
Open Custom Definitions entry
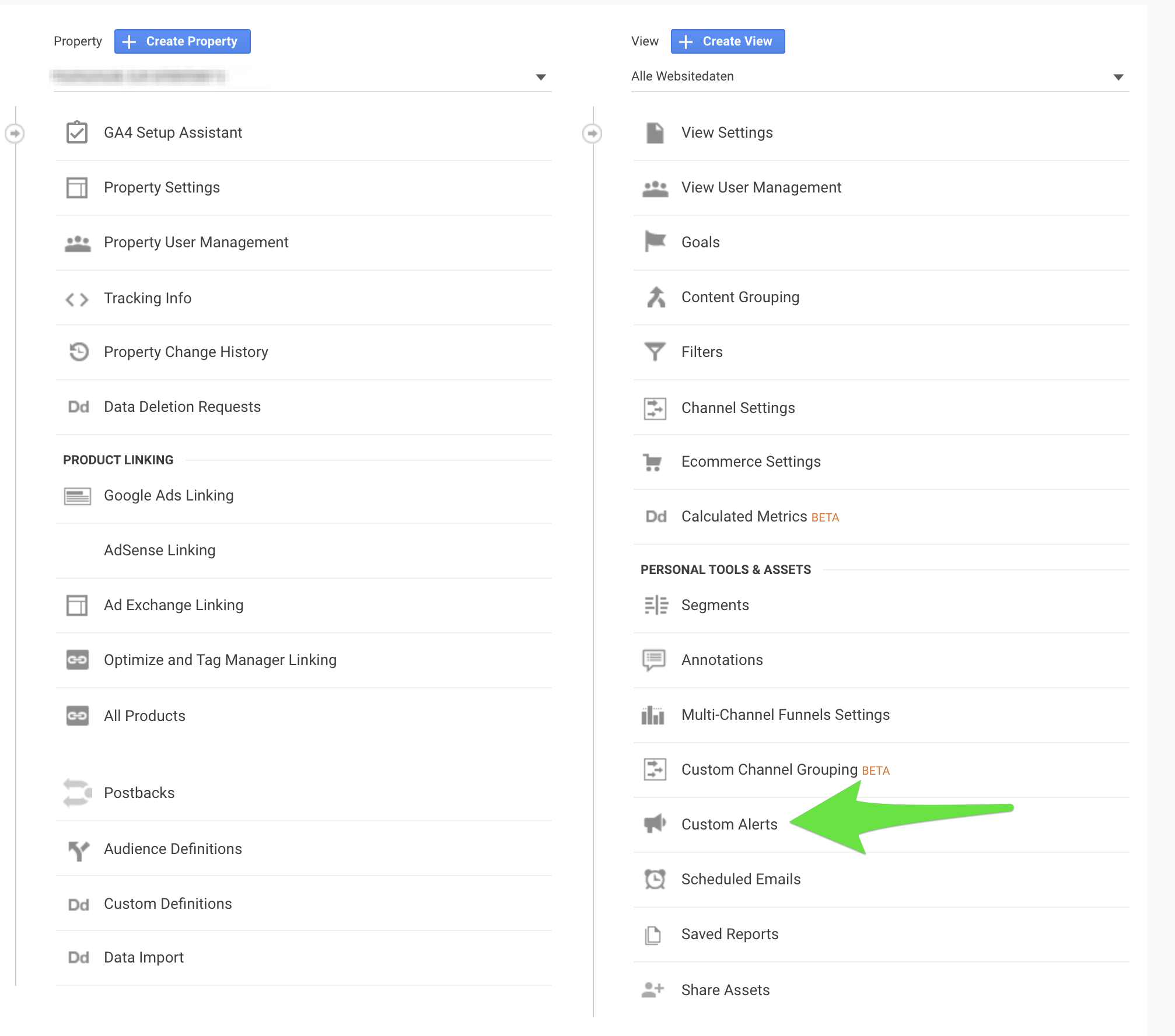tap(167, 904)
